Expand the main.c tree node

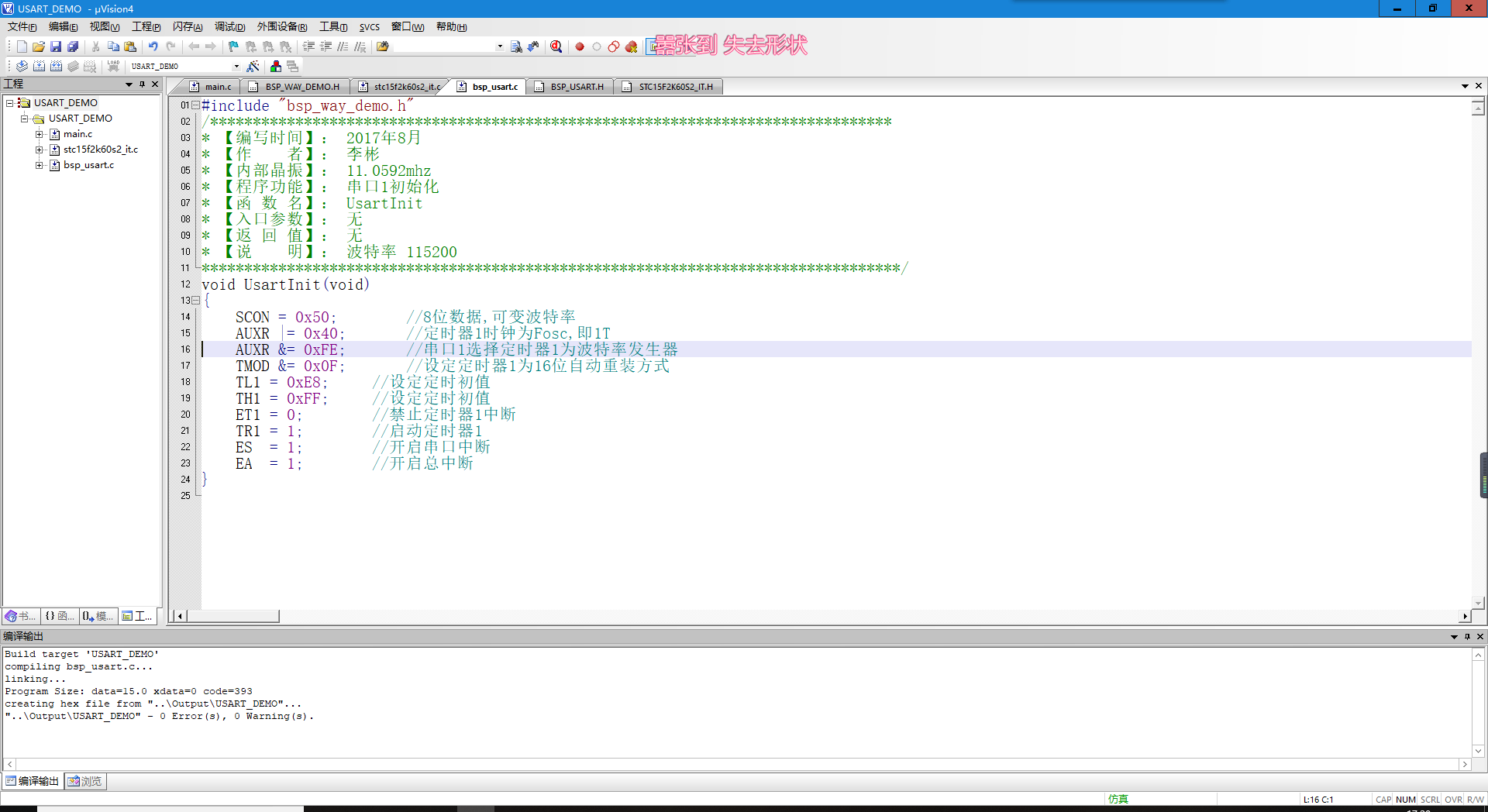point(39,133)
